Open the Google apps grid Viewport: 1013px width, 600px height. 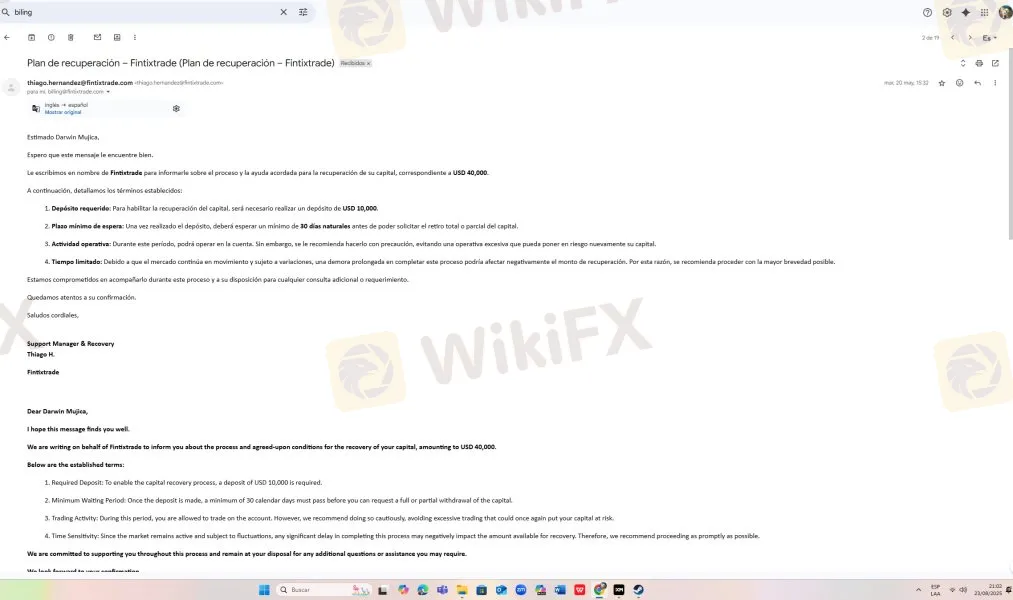[x=985, y=12]
